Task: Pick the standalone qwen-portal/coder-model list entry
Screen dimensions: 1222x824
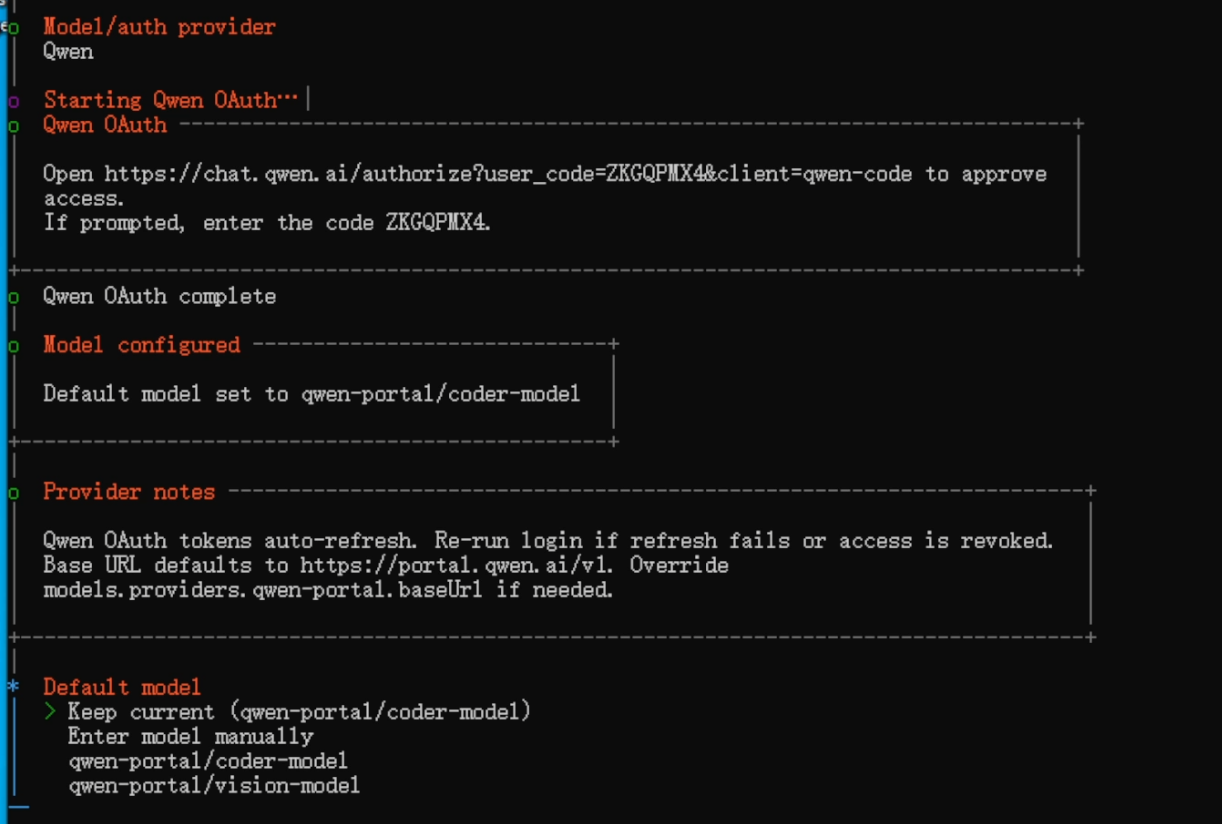Action: pos(208,762)
